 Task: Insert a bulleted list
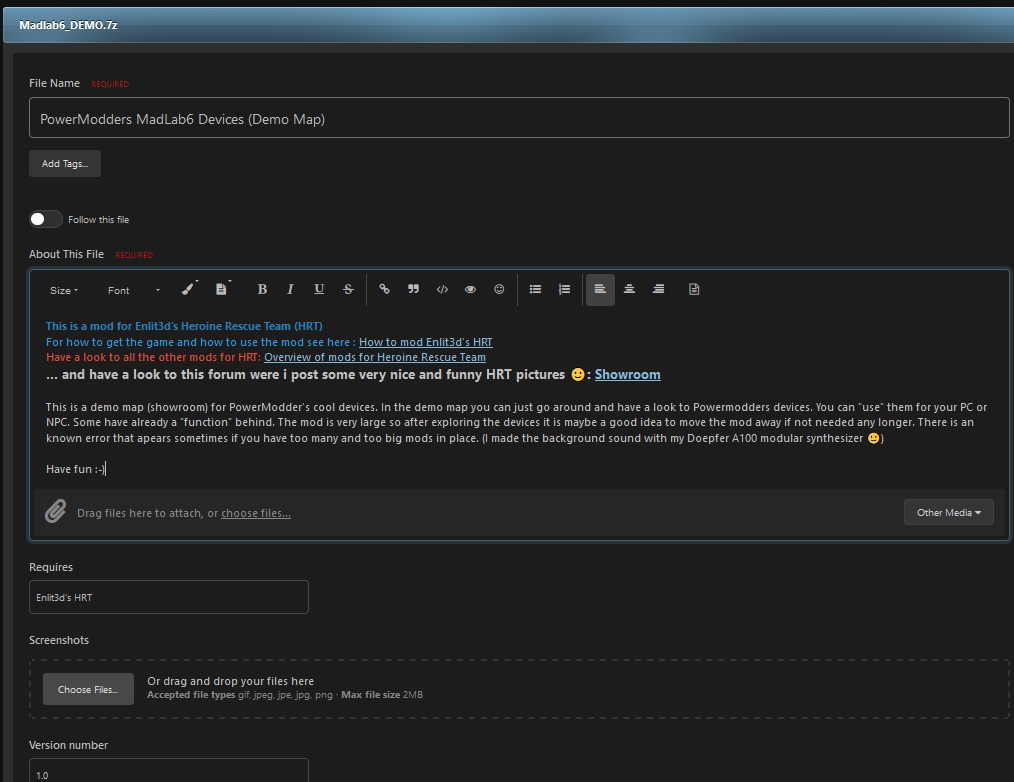(x=535, y=289)
